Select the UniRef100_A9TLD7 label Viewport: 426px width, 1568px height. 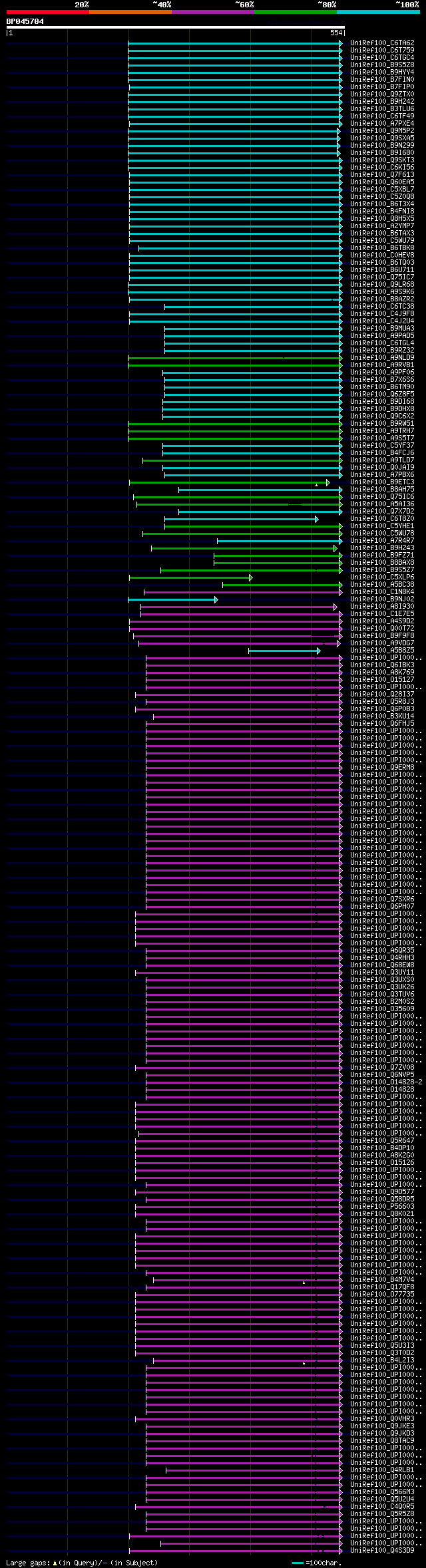pyautogui.click(x=382, y=460)
